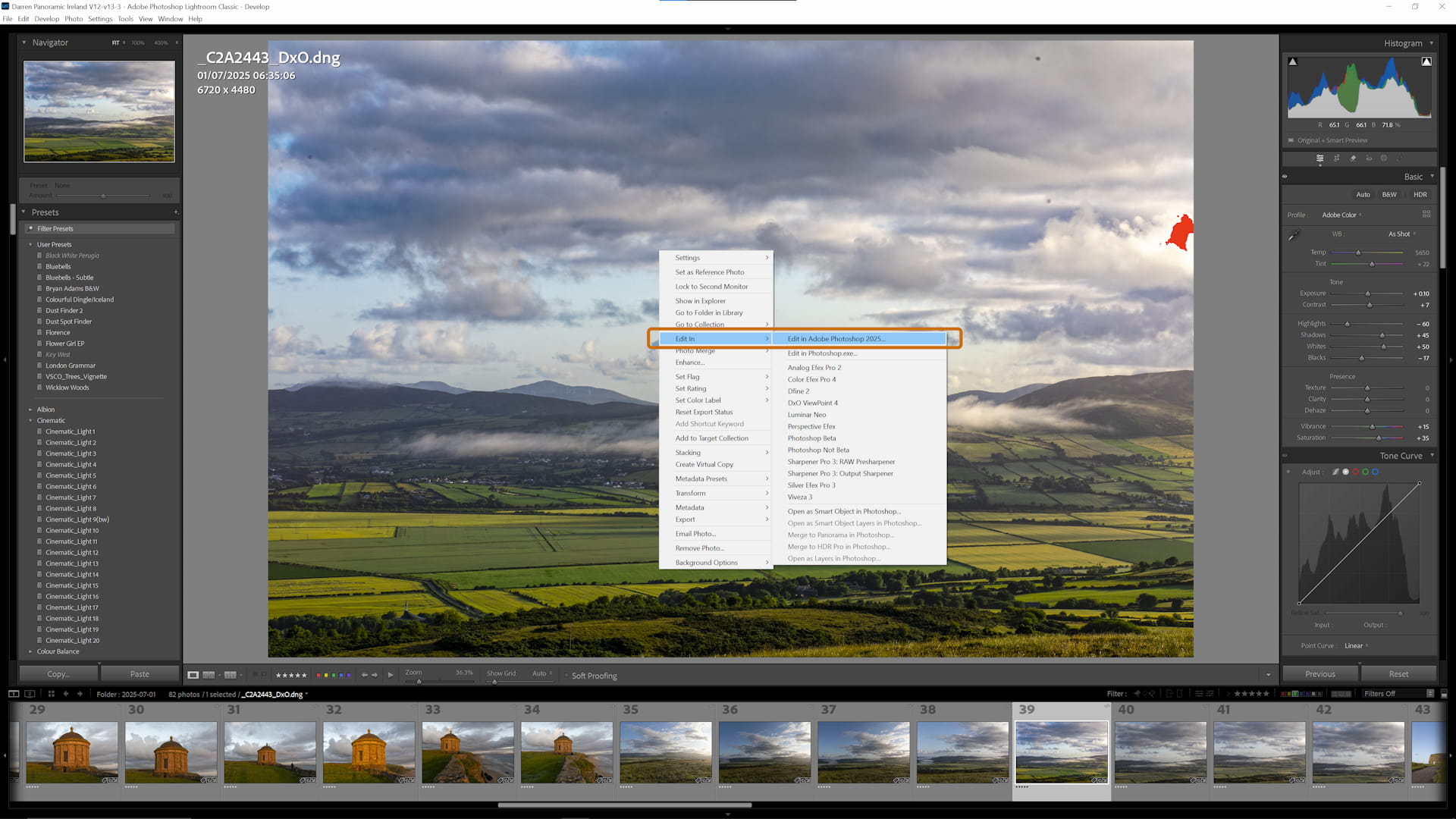Select the green channel curve circle
The height and width of the screenshot is (819, 1456).
1365,472
